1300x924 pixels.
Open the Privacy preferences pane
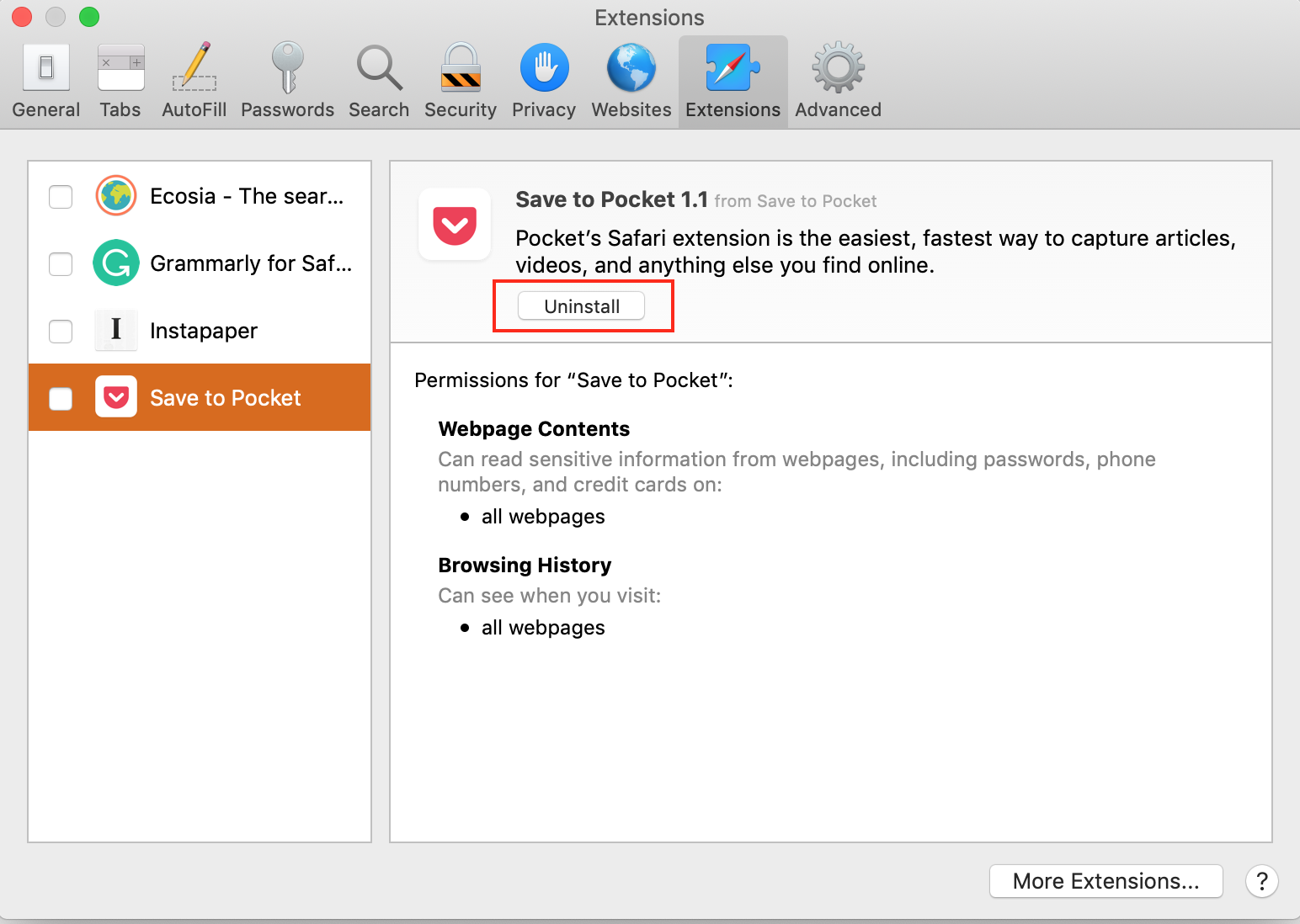pos(544,82)
